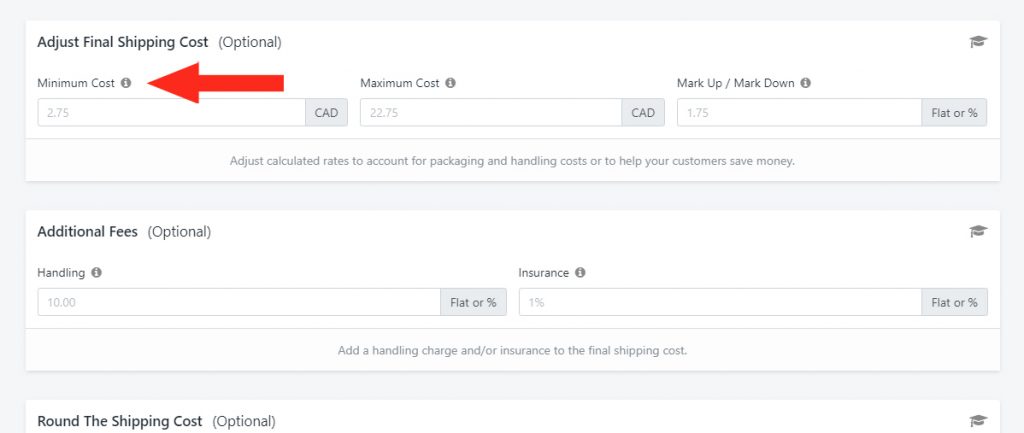The image size is (1024, 433).
Task: Click the Flat or % addon beside Mark Up
Action: [954, 112]
